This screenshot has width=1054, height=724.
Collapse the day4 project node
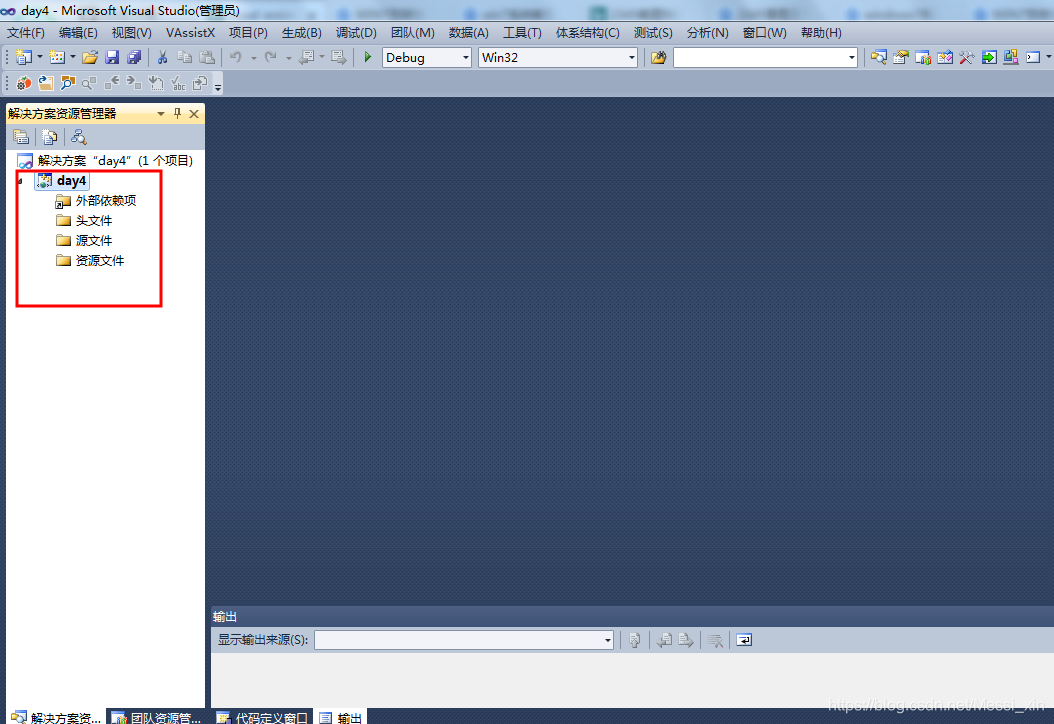20,181
